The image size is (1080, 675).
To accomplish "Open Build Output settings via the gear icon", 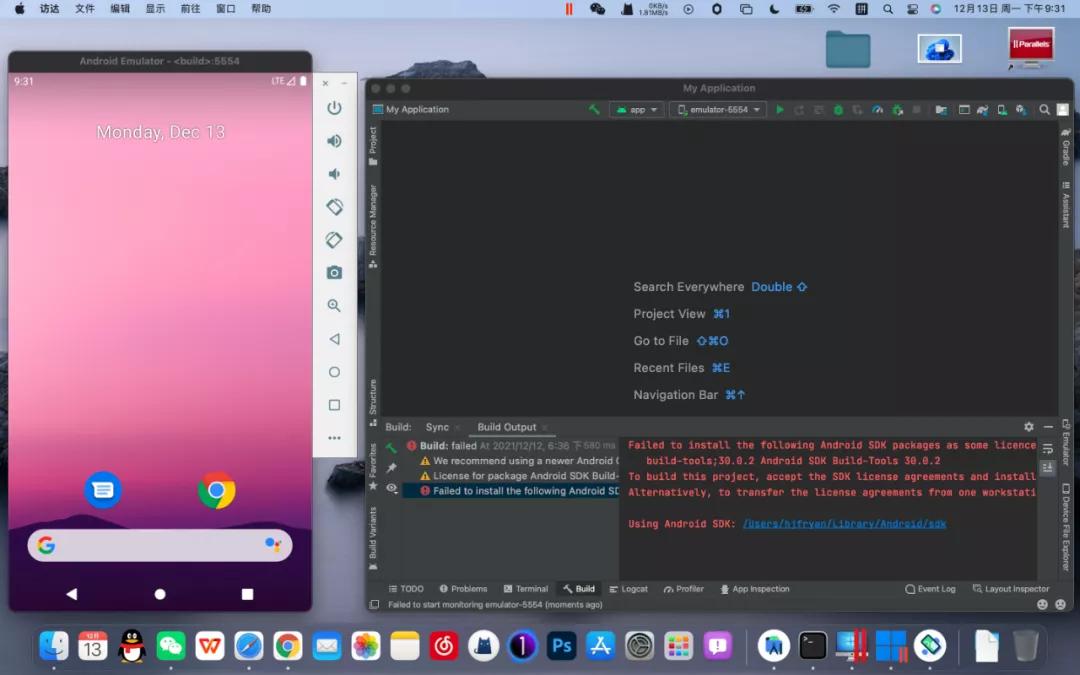I will tap(1029, 426).
